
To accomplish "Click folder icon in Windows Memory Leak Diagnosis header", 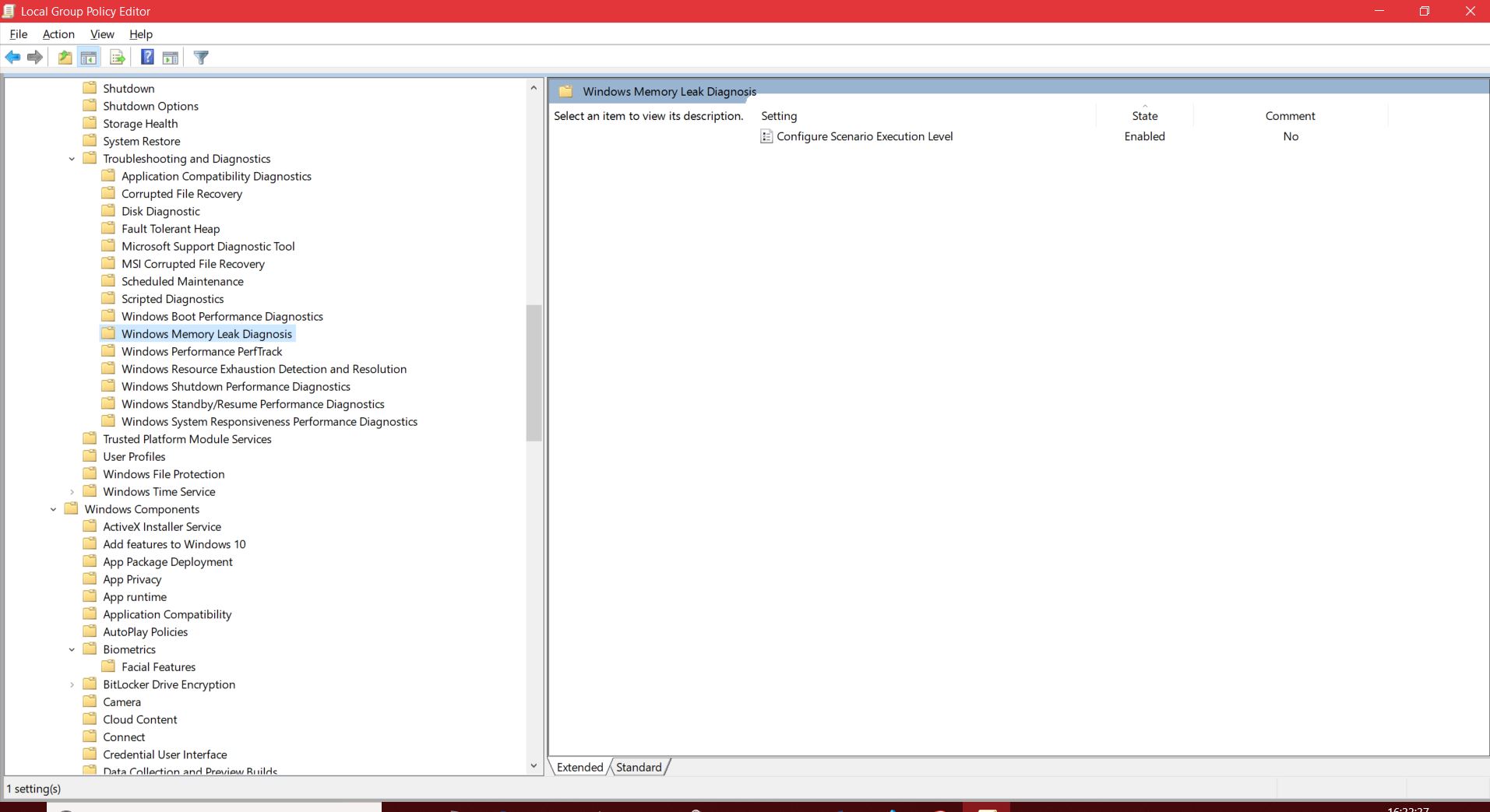I will click(x=566, y=91).
